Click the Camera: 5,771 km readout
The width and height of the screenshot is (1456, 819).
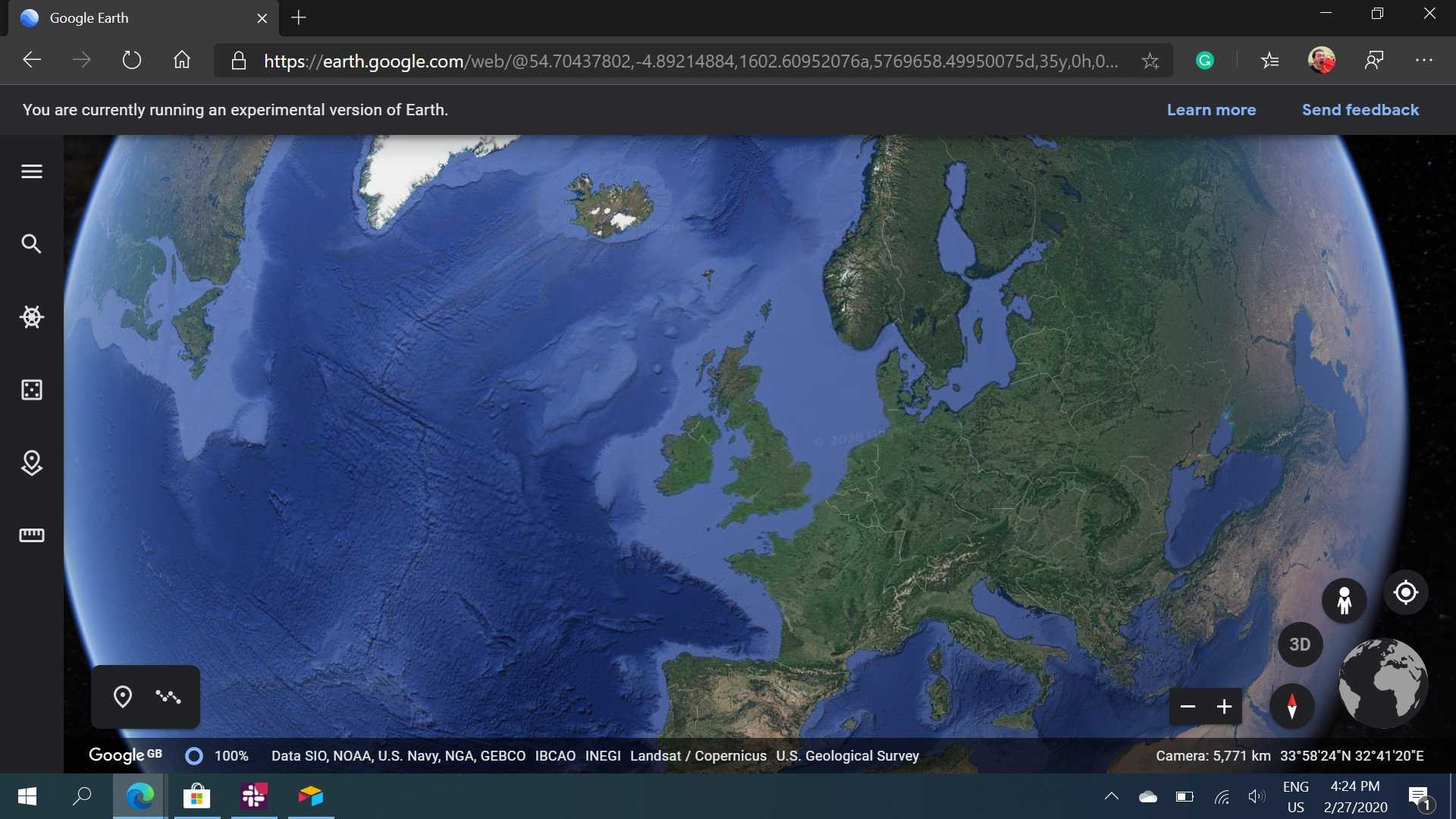[1213, 756]
